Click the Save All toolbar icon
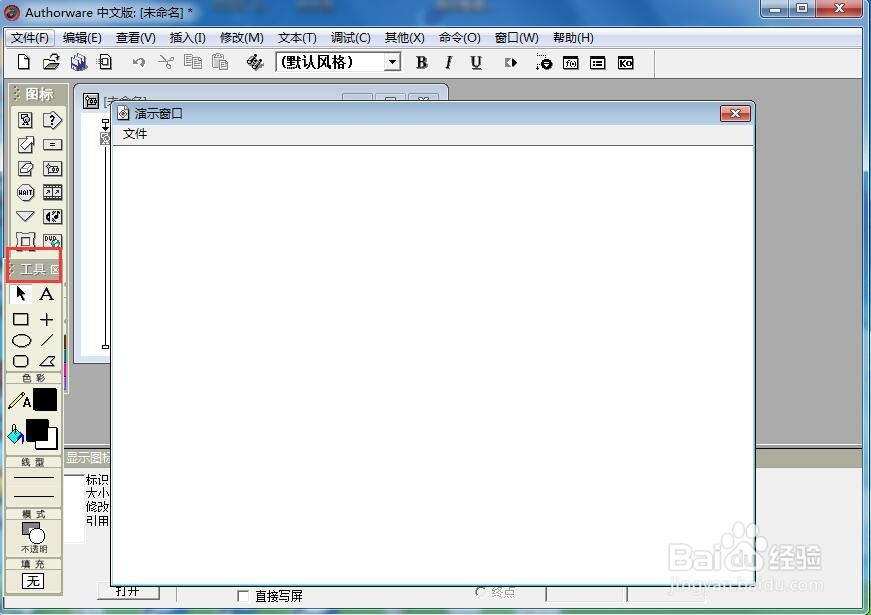The height and width of the screenshot is (615, 871). pos(79,62)
